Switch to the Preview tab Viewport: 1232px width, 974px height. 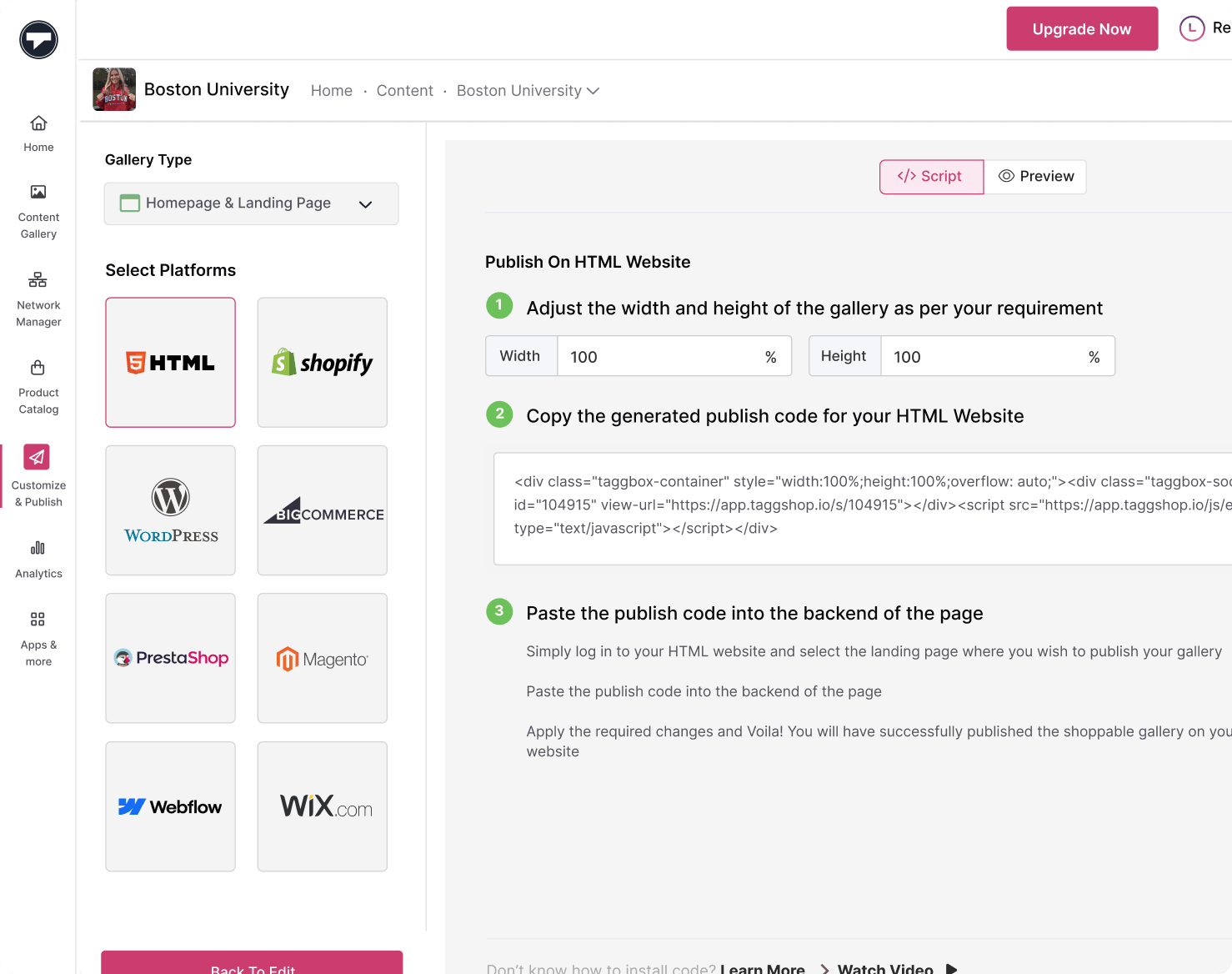click(x=1035, y=177)
